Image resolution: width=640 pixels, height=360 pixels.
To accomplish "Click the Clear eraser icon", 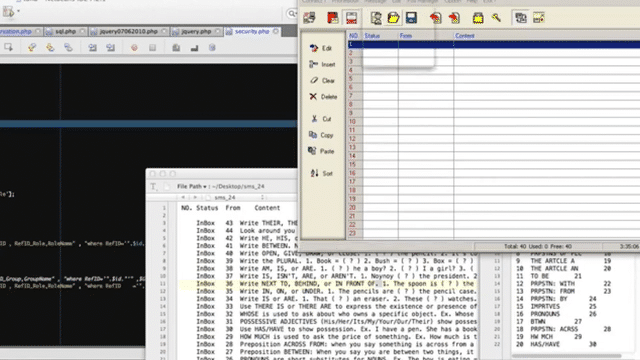I will click(x=313, y=80).
